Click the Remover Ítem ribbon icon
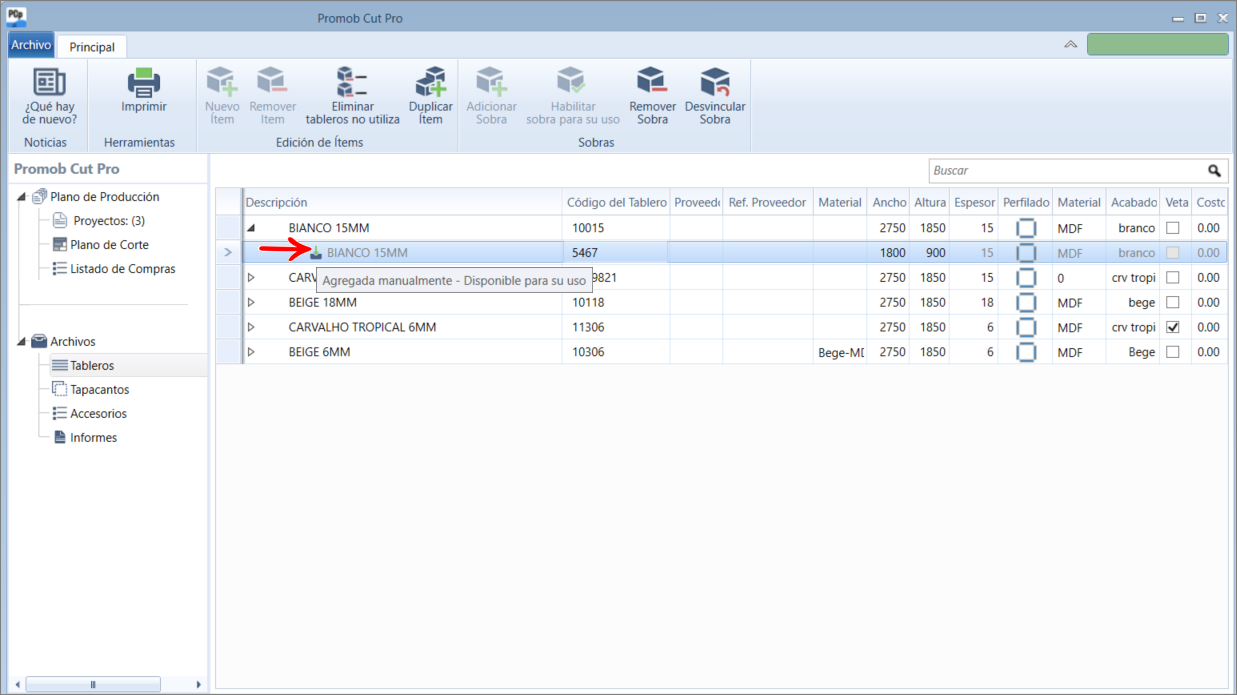The width and height of the screenshot is (1237, 695). point(272,81)
